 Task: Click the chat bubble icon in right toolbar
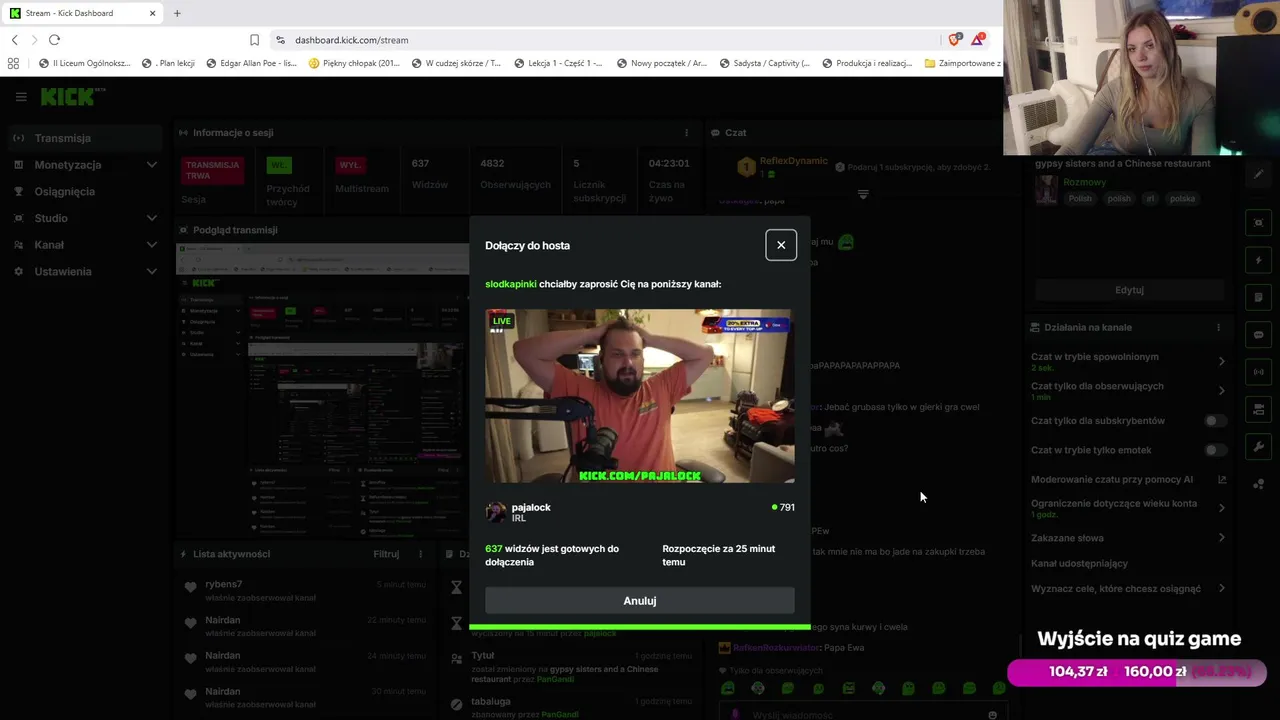1259,335
